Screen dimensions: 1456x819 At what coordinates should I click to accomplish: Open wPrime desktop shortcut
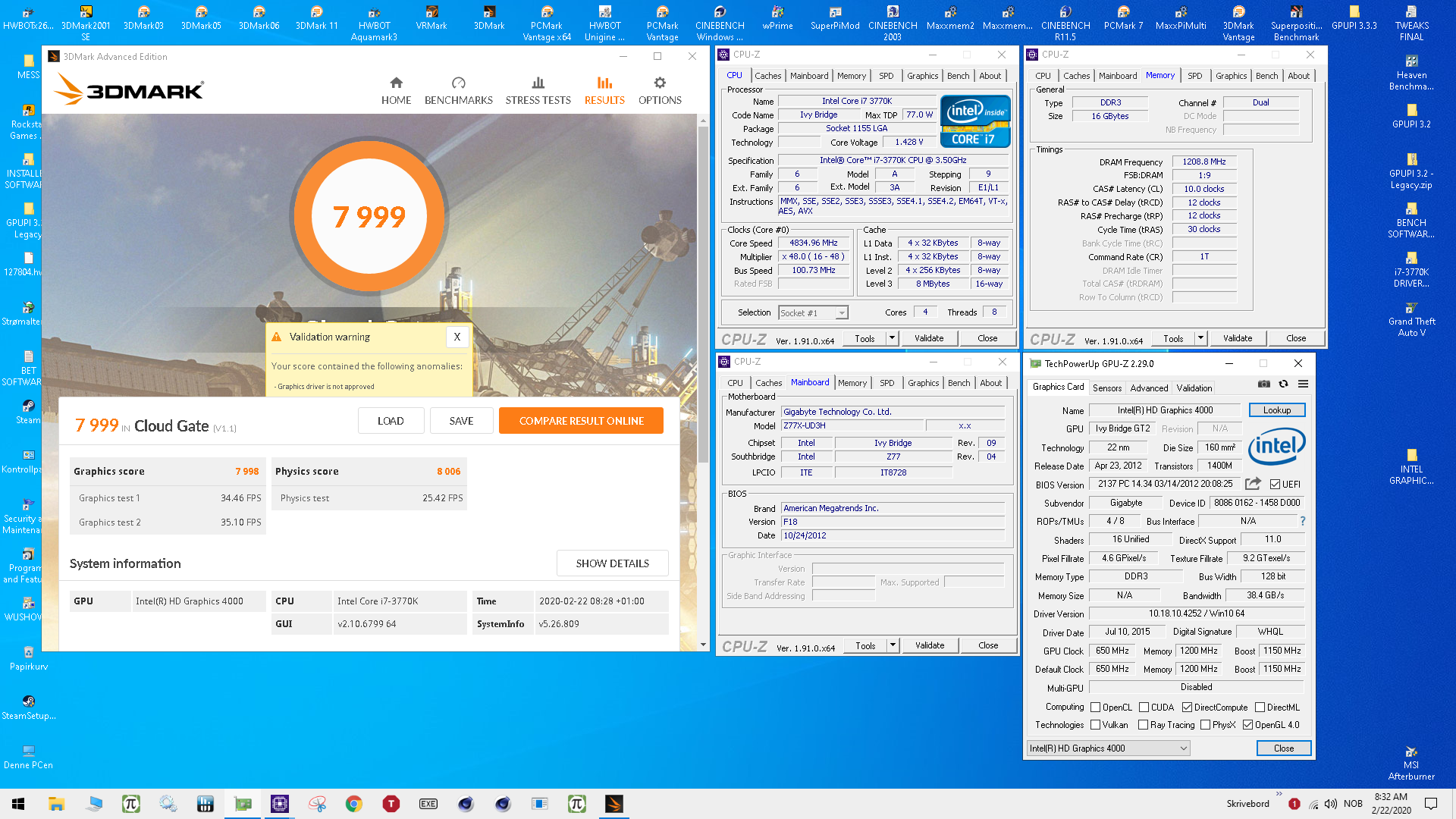[x=777, y=18]
